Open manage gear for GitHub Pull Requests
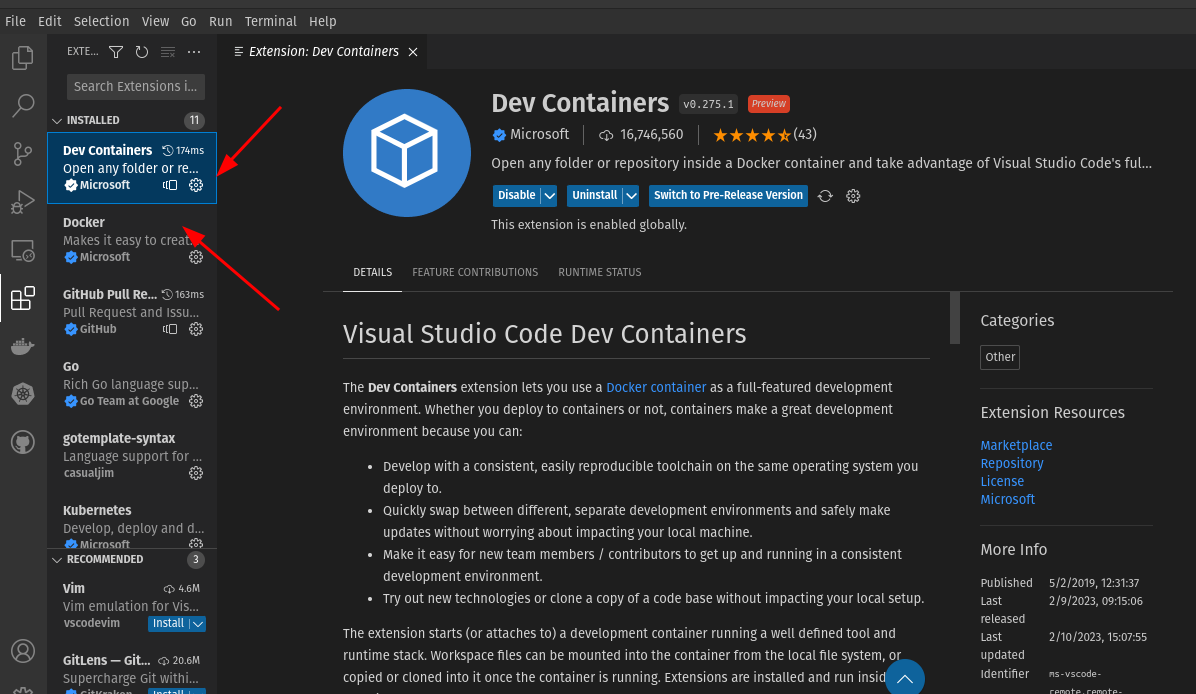Image resolution: width=1196 pixels, height=694 pixels. (x=196, y=329)
